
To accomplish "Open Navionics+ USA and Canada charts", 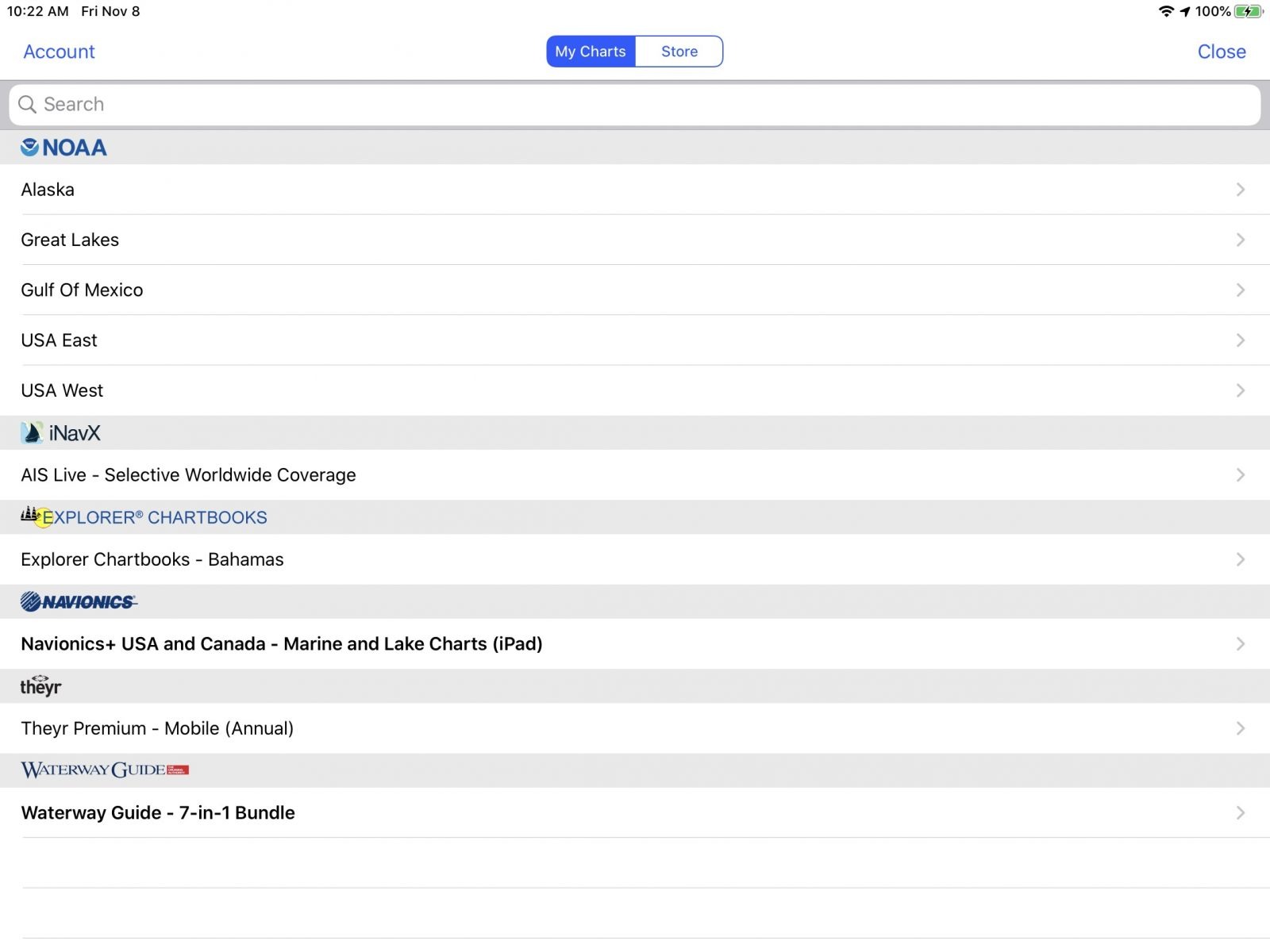I will (635, 643).
